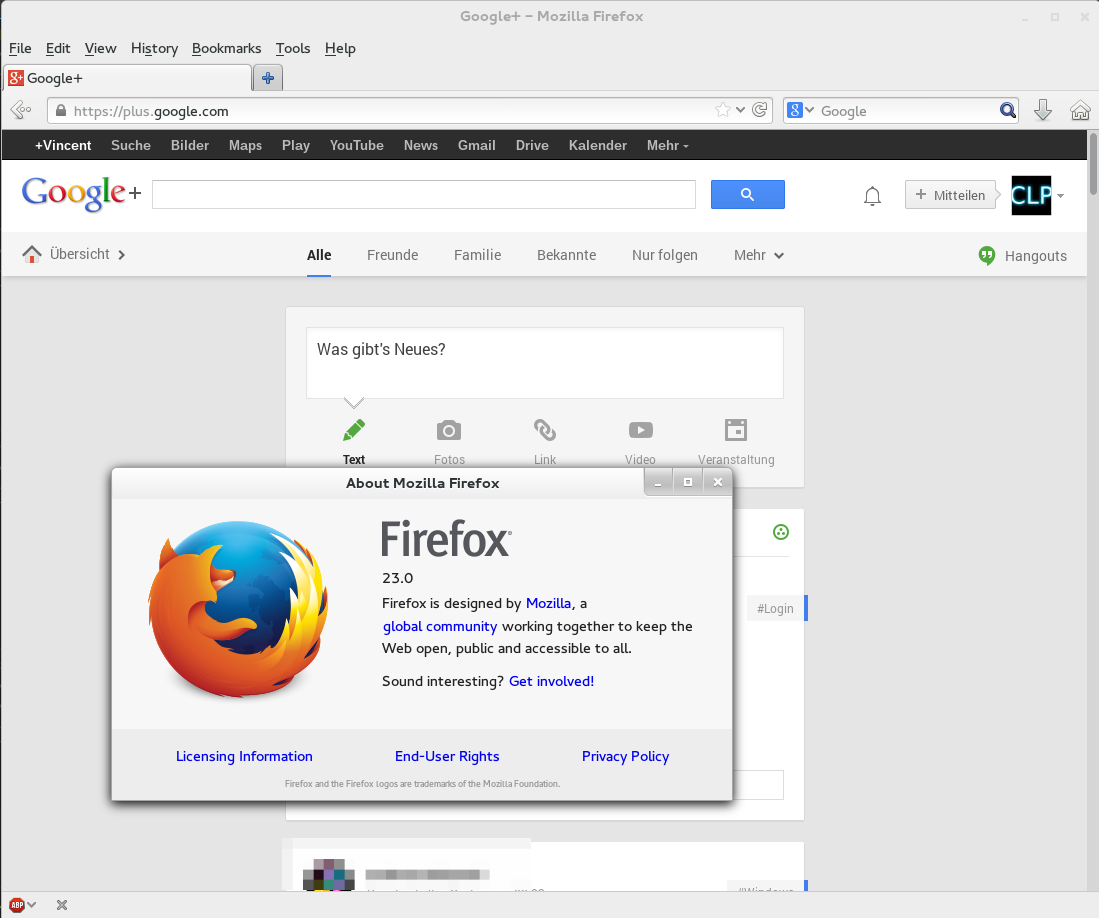Click the Mitteilen share button
The height and width of the screenshot is (918, 1099).
pos(950,195)
